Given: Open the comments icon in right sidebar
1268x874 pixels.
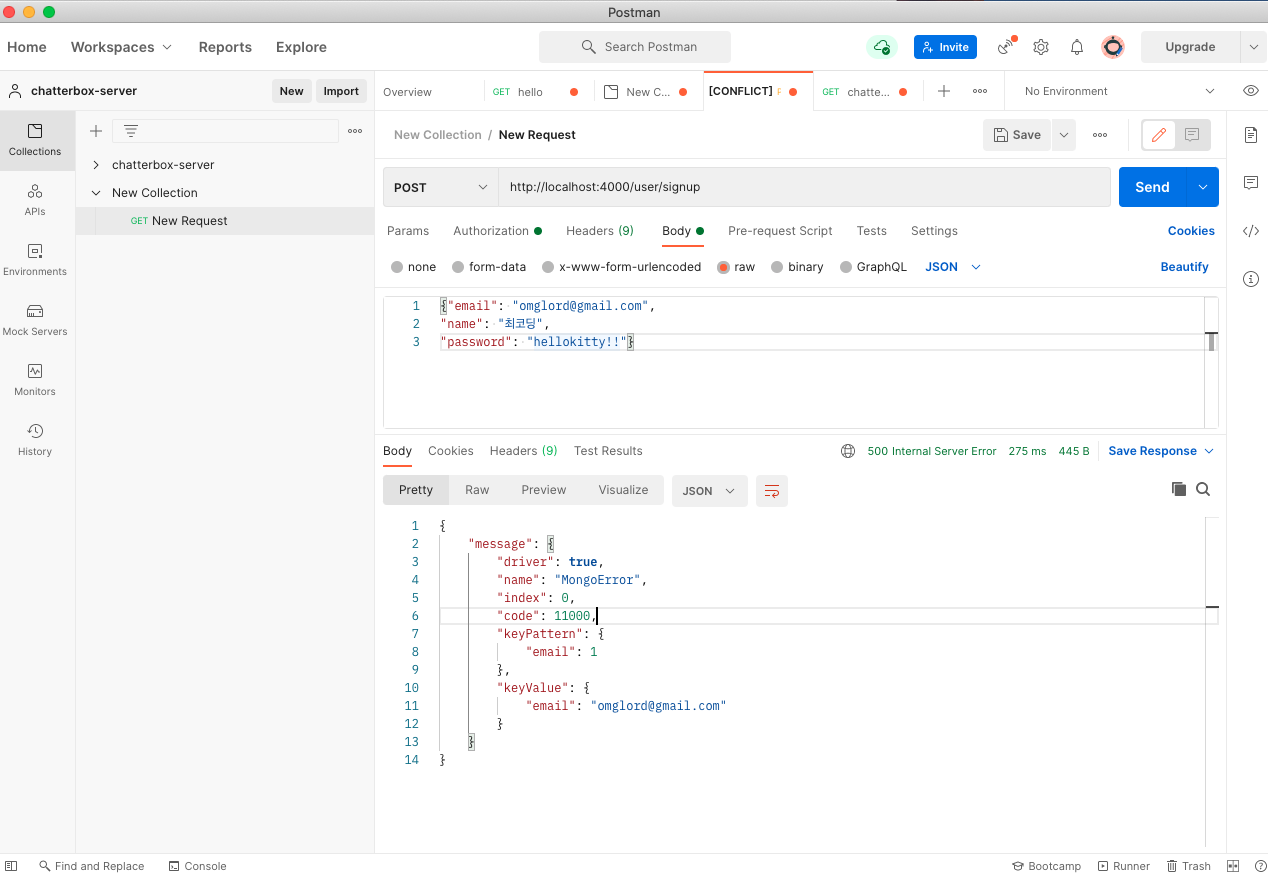Looking at the screenshot, I should tap(1251, 183).
